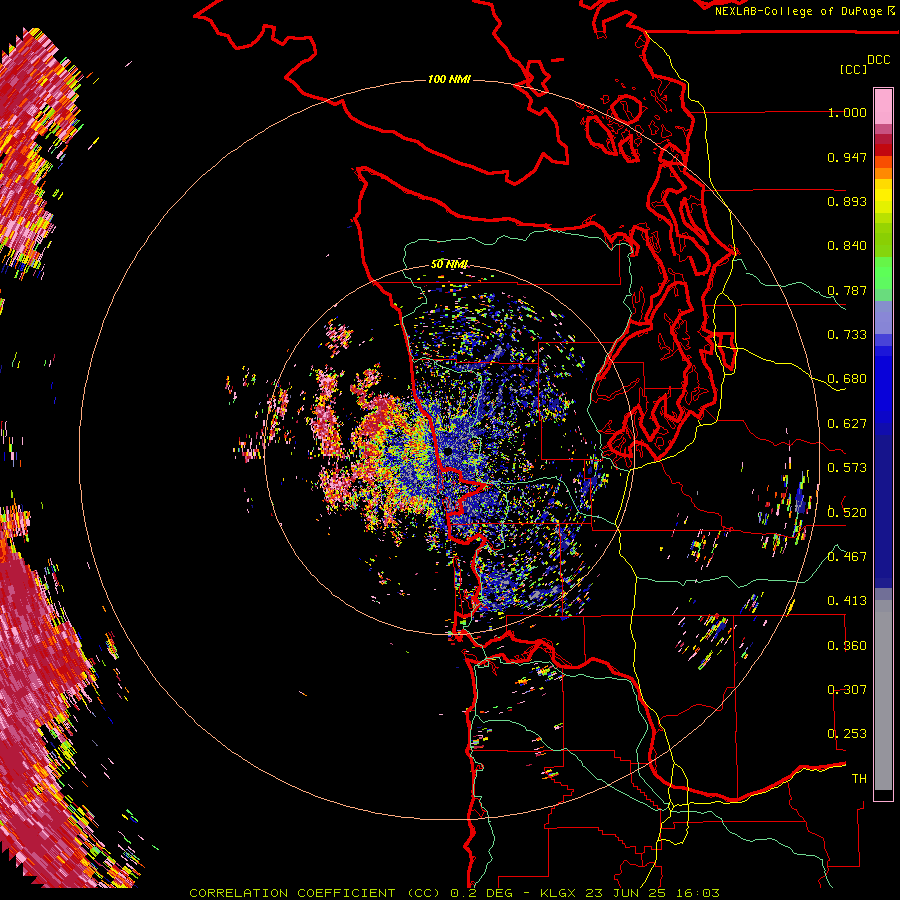900x900 pixels.
Task: Click the 16:03 timestamp text
Action: coord(700,893)
